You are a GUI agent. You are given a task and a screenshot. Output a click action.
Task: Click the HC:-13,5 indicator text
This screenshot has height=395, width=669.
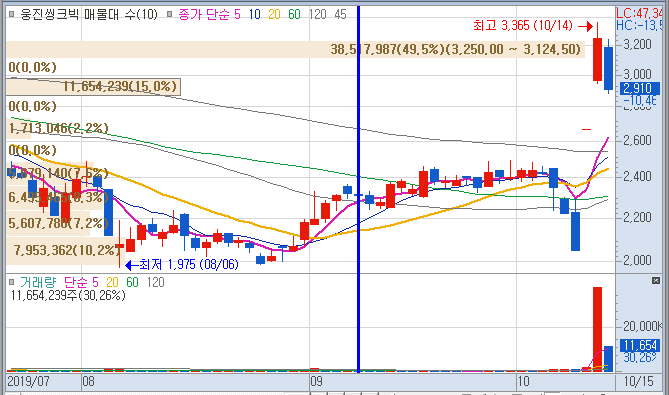click(640, 26)
